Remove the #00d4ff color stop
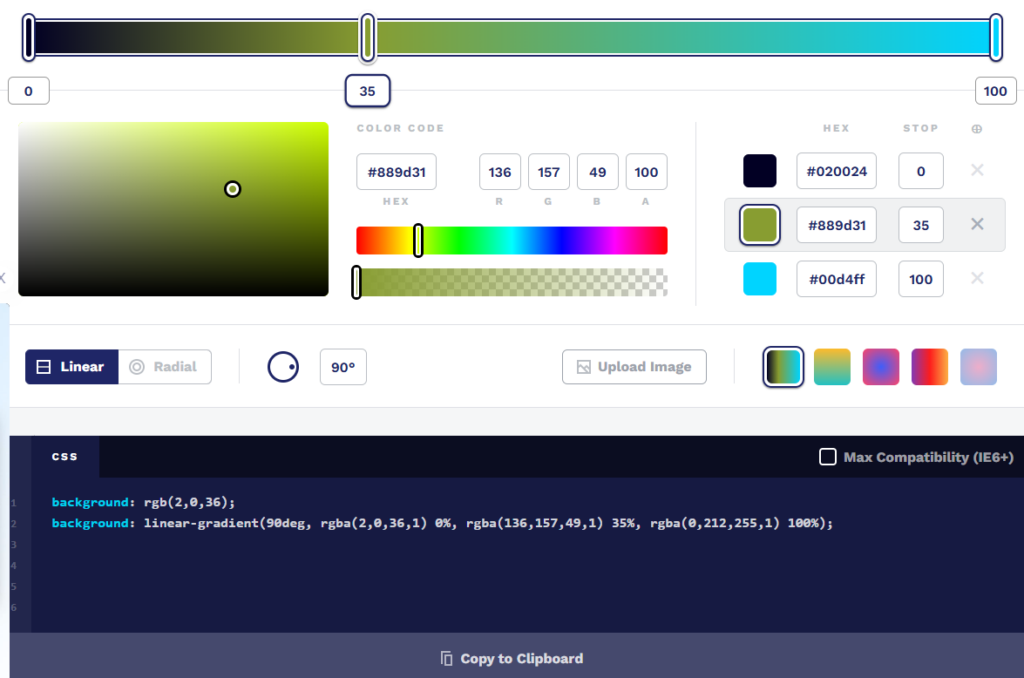 click(977, 279)
